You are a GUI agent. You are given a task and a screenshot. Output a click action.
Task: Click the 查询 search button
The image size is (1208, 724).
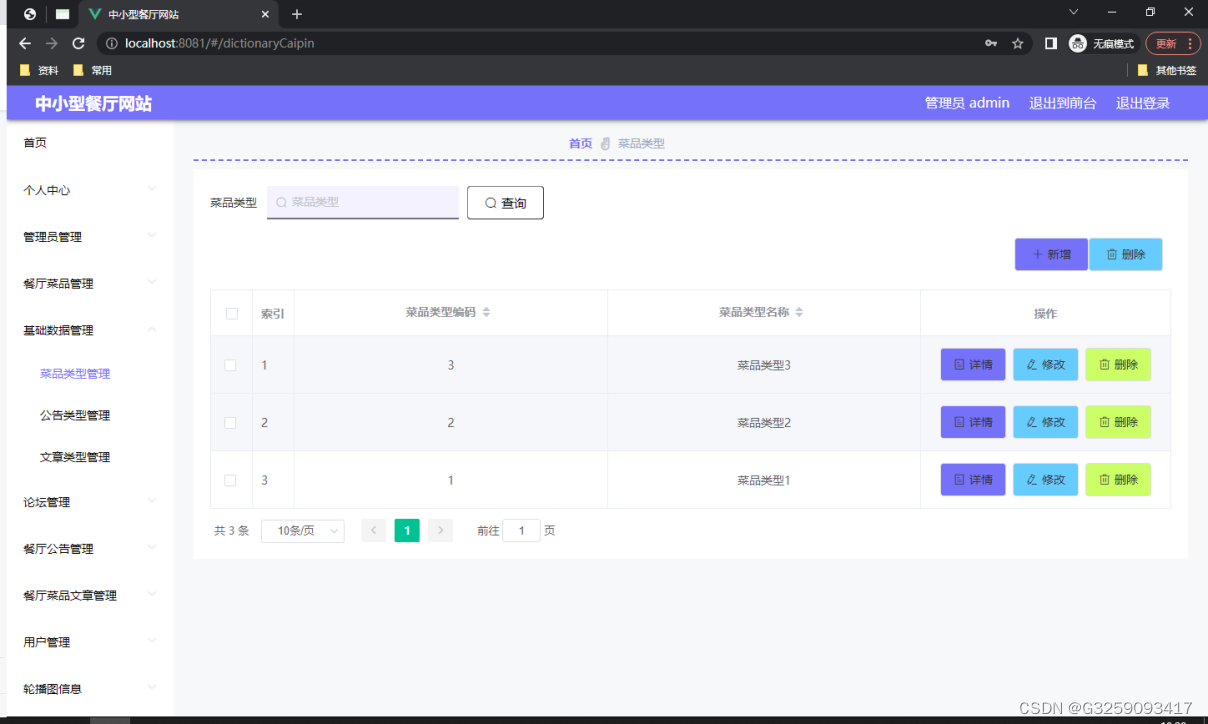pyautogui.click(x=505, y=203)
